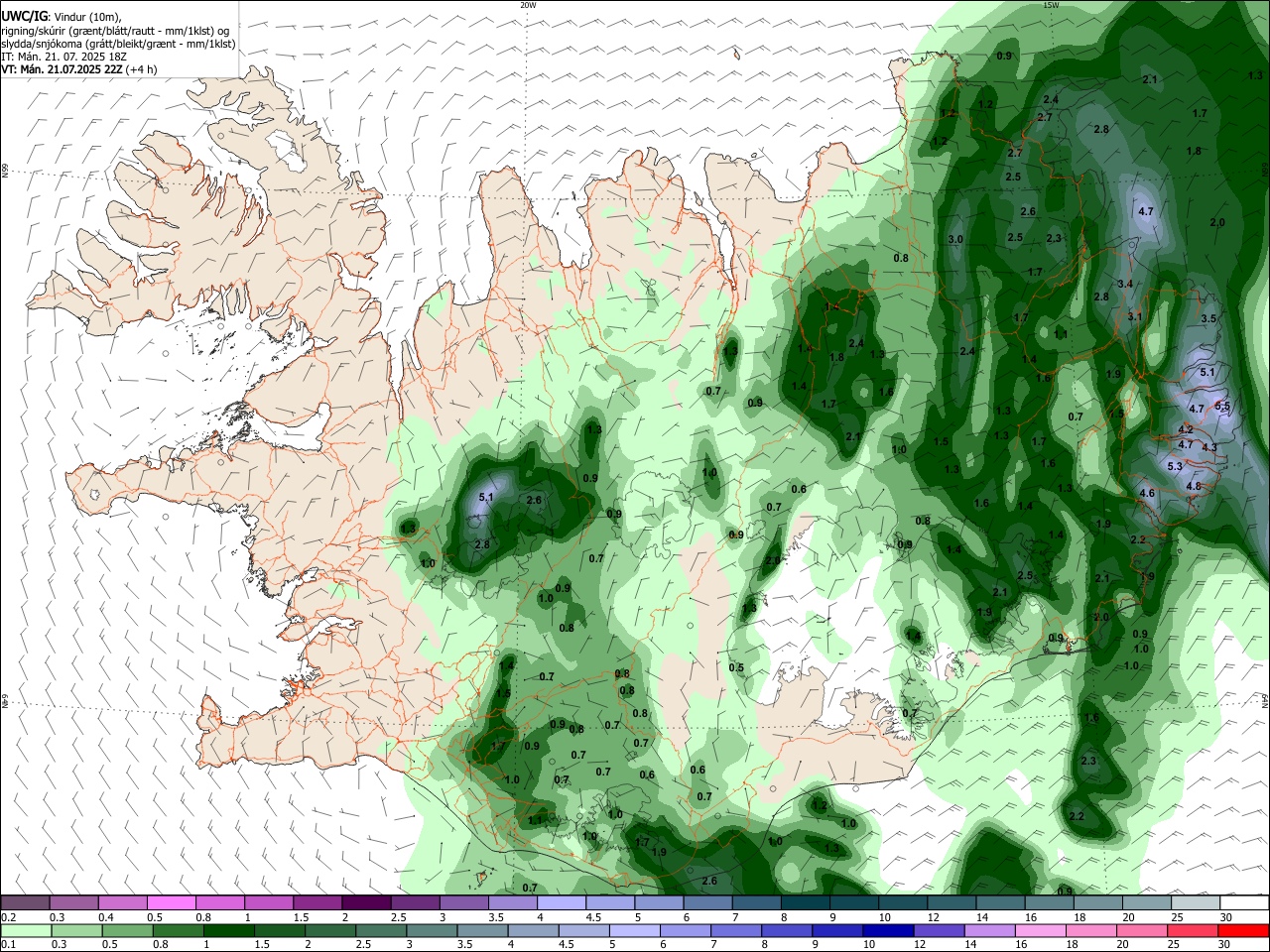
Task: Select the light grey 25 mm snow swatch
Action: pyautogui.click(x=1195, y=903)
